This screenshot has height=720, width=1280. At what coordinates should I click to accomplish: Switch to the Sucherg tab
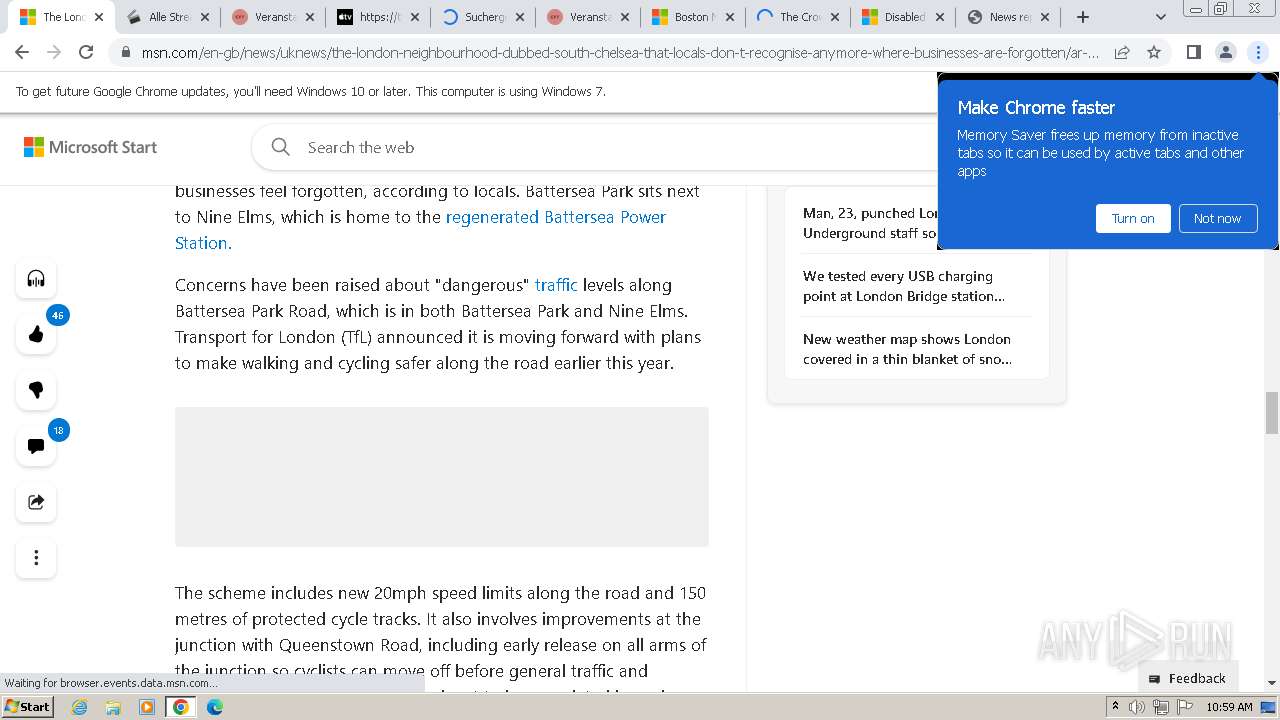[x=483, y=17]
